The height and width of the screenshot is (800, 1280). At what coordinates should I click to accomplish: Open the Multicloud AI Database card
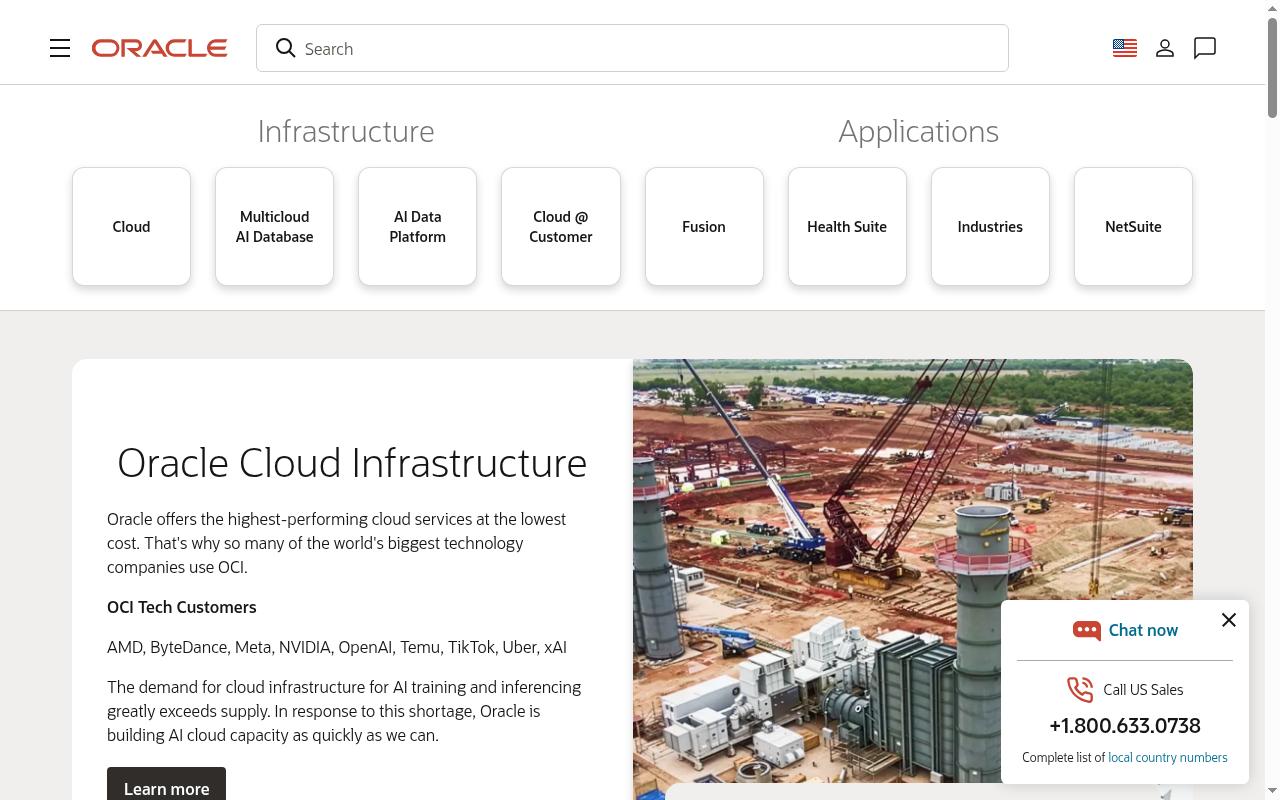tap(274, 226)
